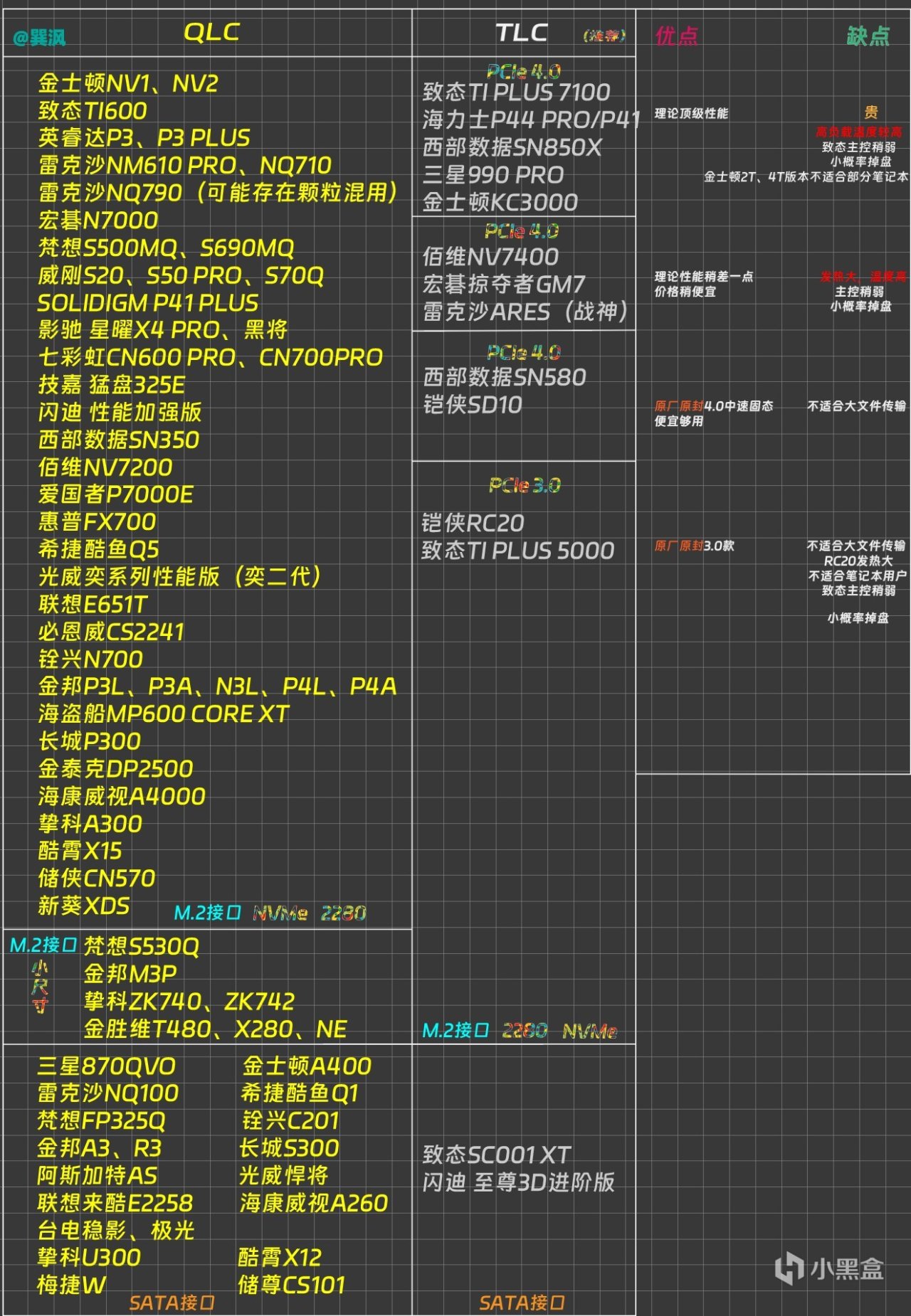This screenshot has width=911, height=1316.
Task: Click the 佰维NV7200 row
Action: (x=105, y=467)
